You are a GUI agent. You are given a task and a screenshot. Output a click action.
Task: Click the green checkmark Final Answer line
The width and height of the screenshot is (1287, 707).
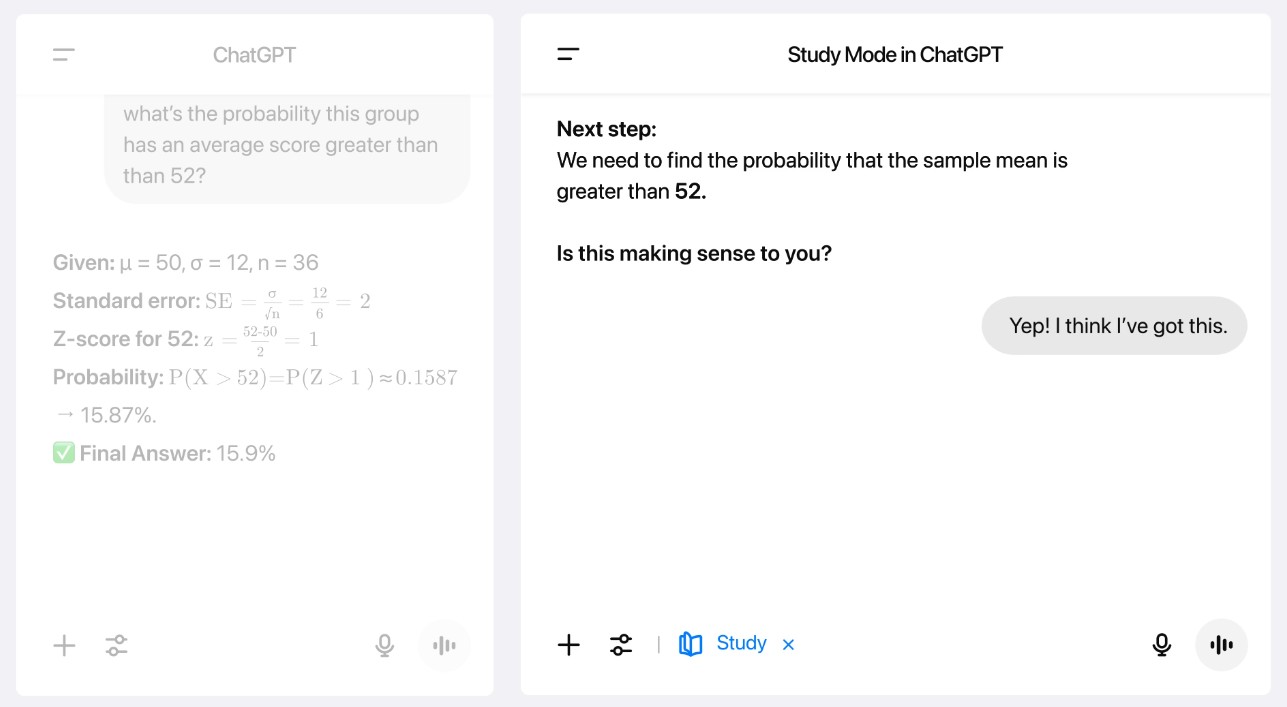click(164, 454)
